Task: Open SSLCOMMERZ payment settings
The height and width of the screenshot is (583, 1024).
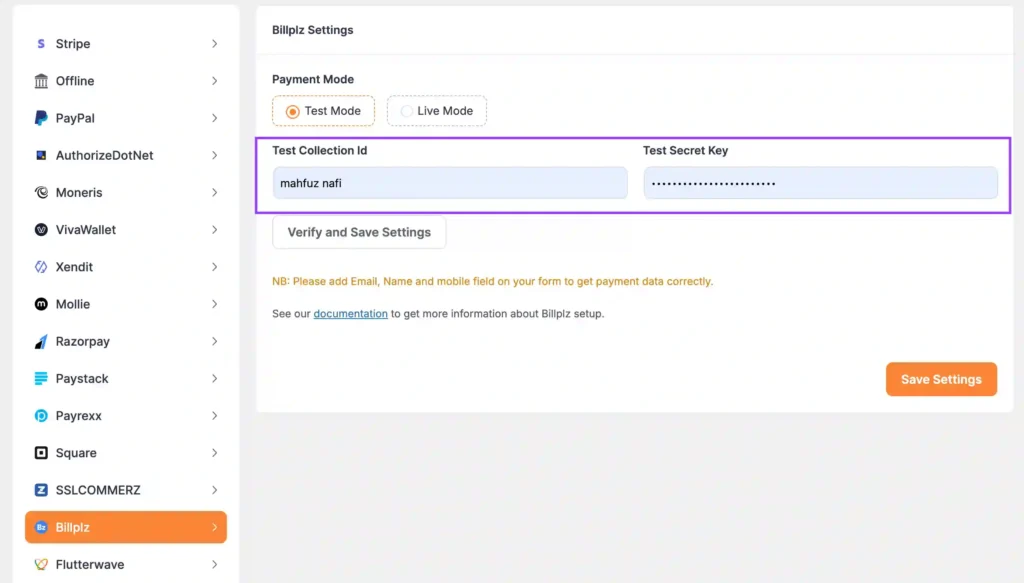Action: (126, 490)
